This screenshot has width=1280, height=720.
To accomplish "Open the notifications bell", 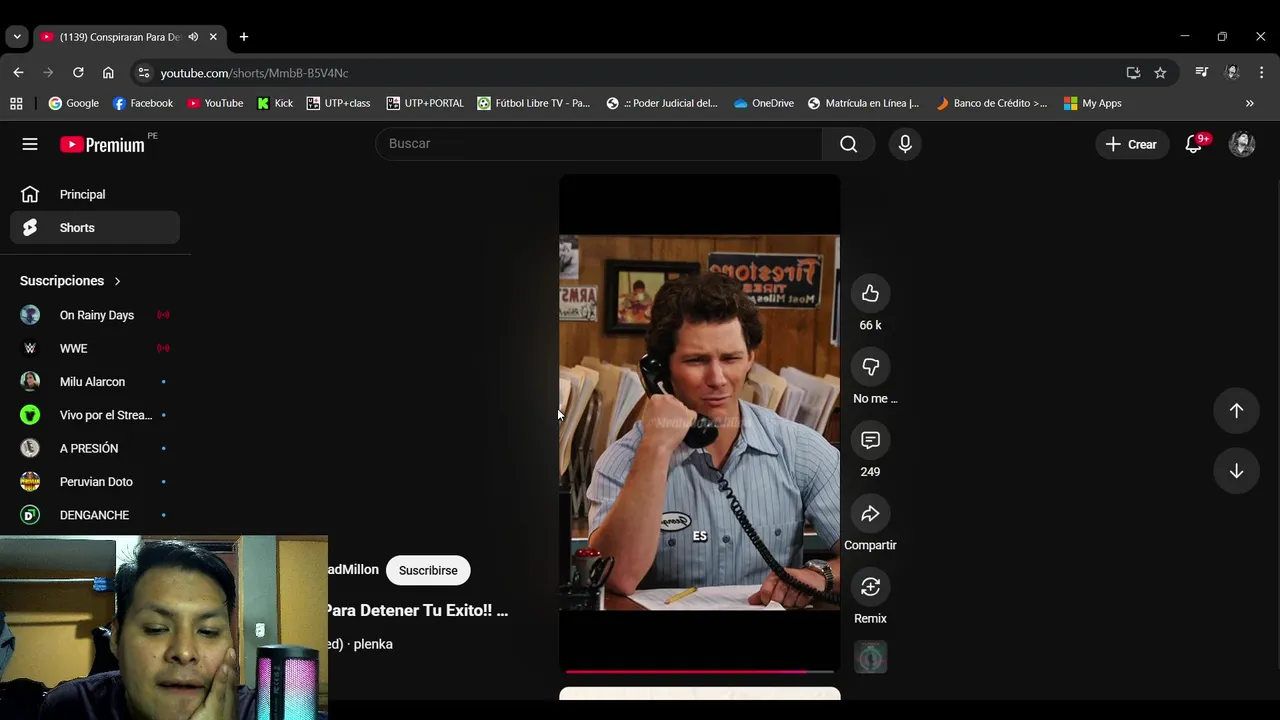I will pyautogui.click(x=1193, y=144).
